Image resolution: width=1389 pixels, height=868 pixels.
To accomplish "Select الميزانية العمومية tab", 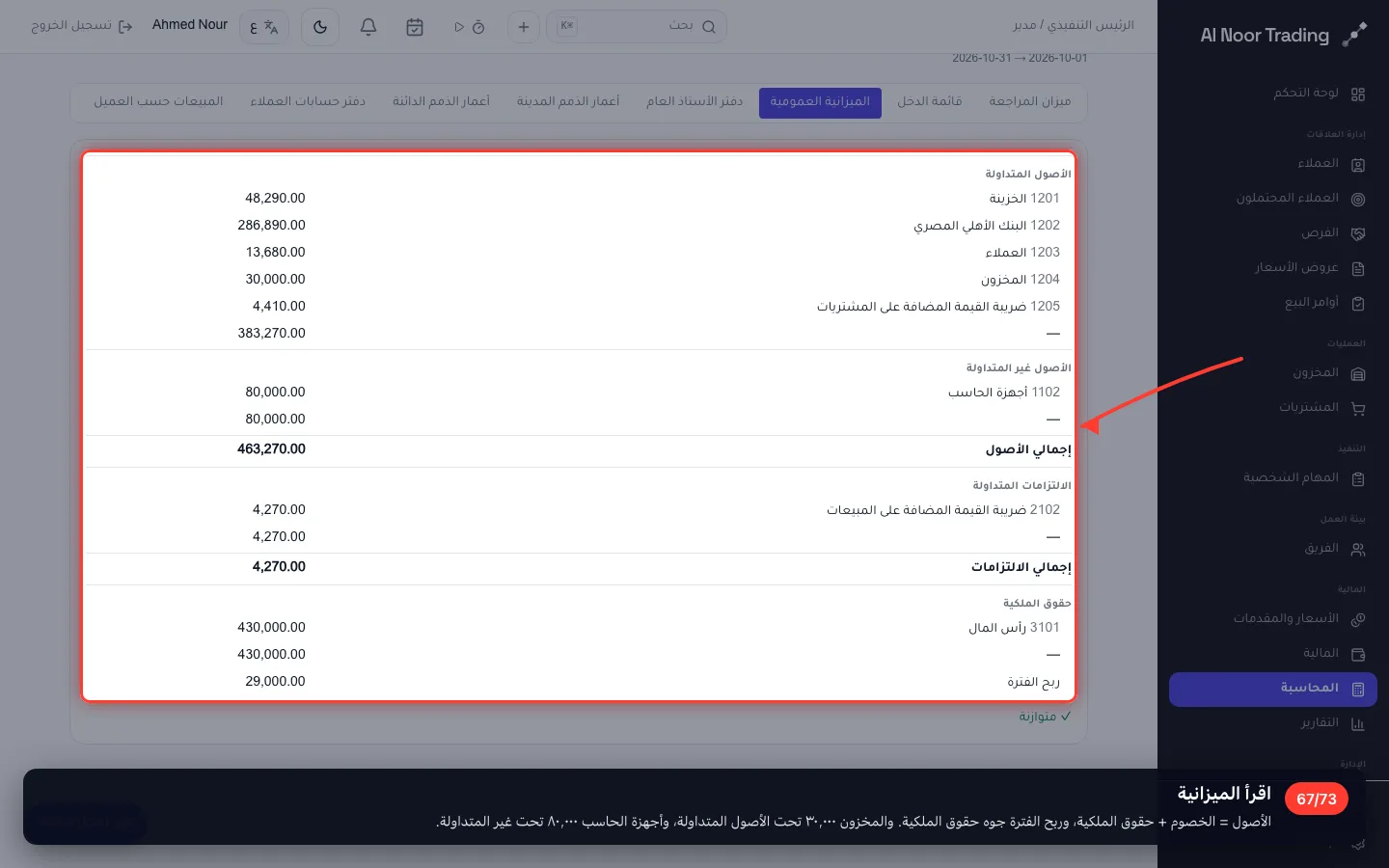I will tap(820, 102).
